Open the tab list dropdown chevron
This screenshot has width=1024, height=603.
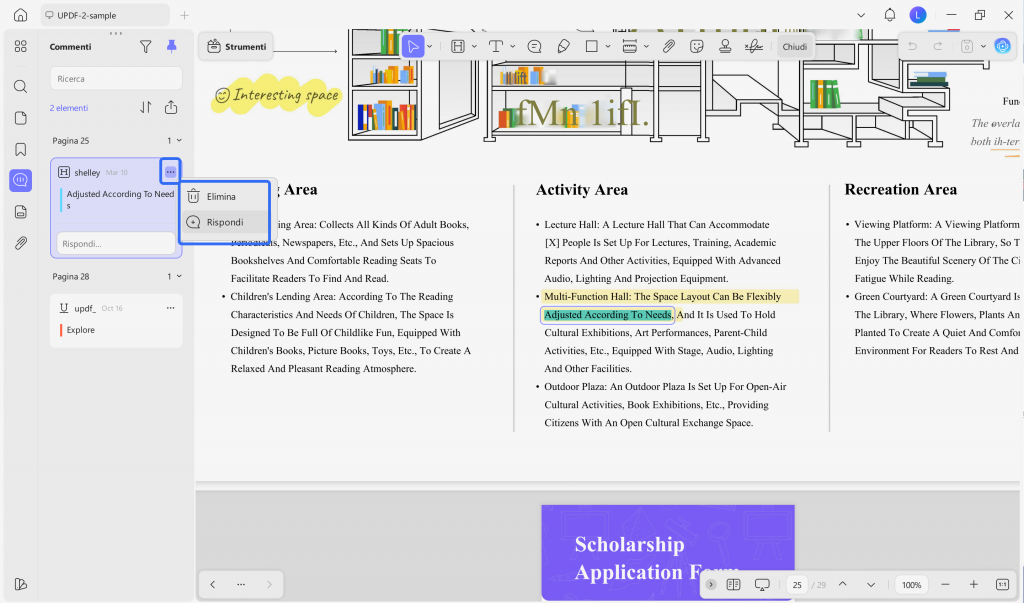861,15
